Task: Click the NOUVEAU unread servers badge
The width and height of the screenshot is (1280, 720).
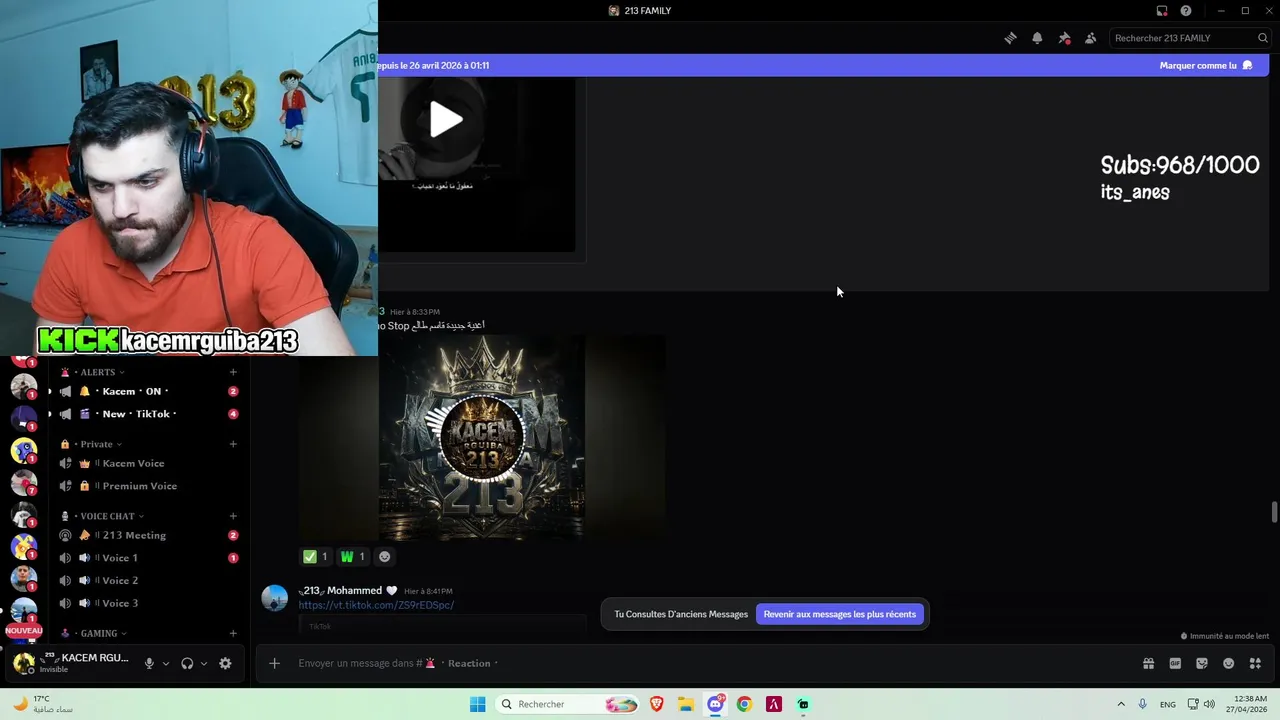Action: coord(24,631)
